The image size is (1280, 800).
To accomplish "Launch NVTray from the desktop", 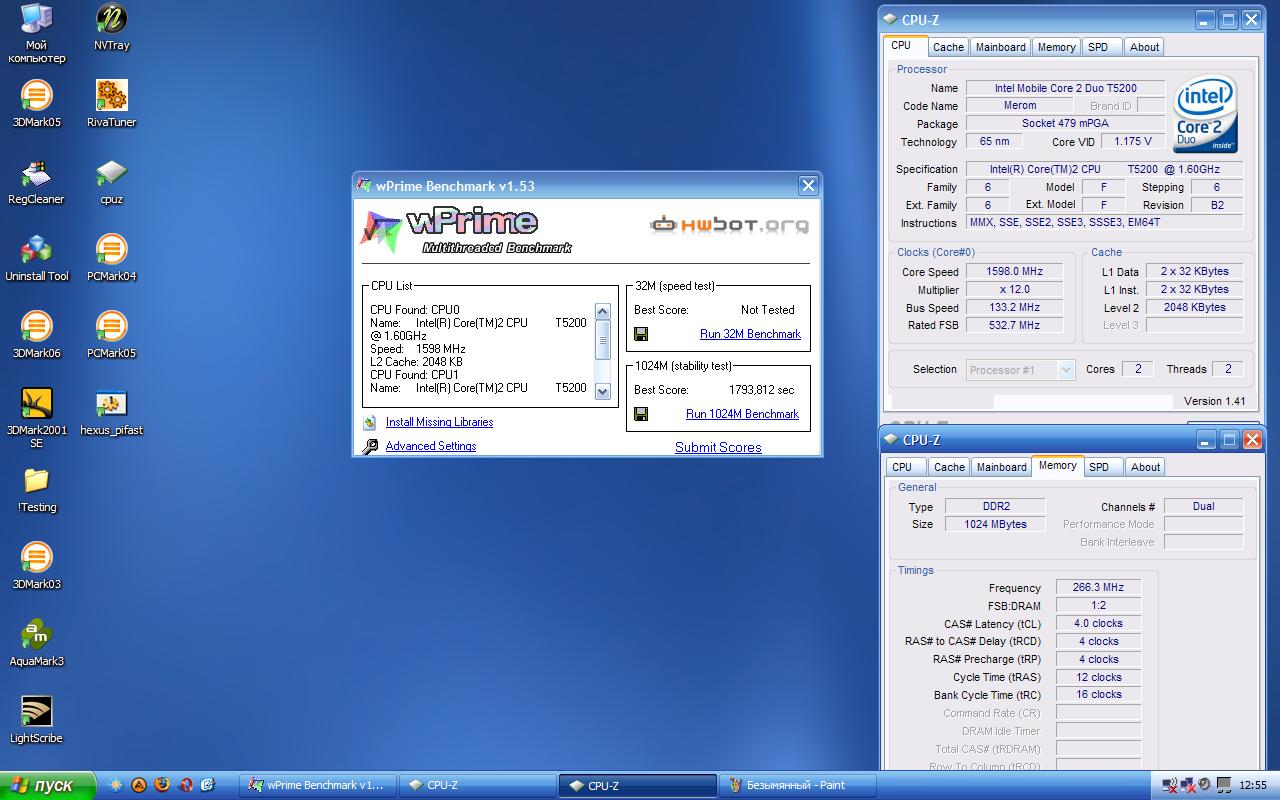I will click(111, 27).
